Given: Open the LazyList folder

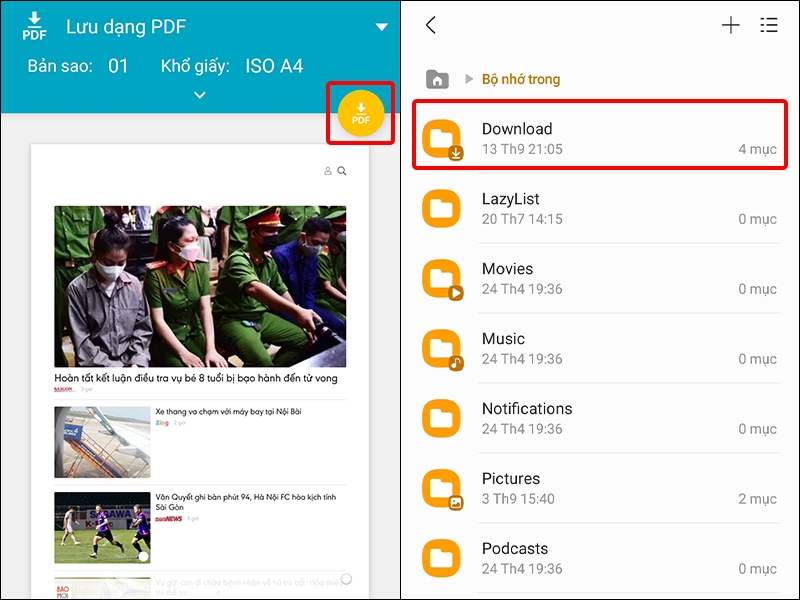Looking at the screenshot, I should (600, 208).
